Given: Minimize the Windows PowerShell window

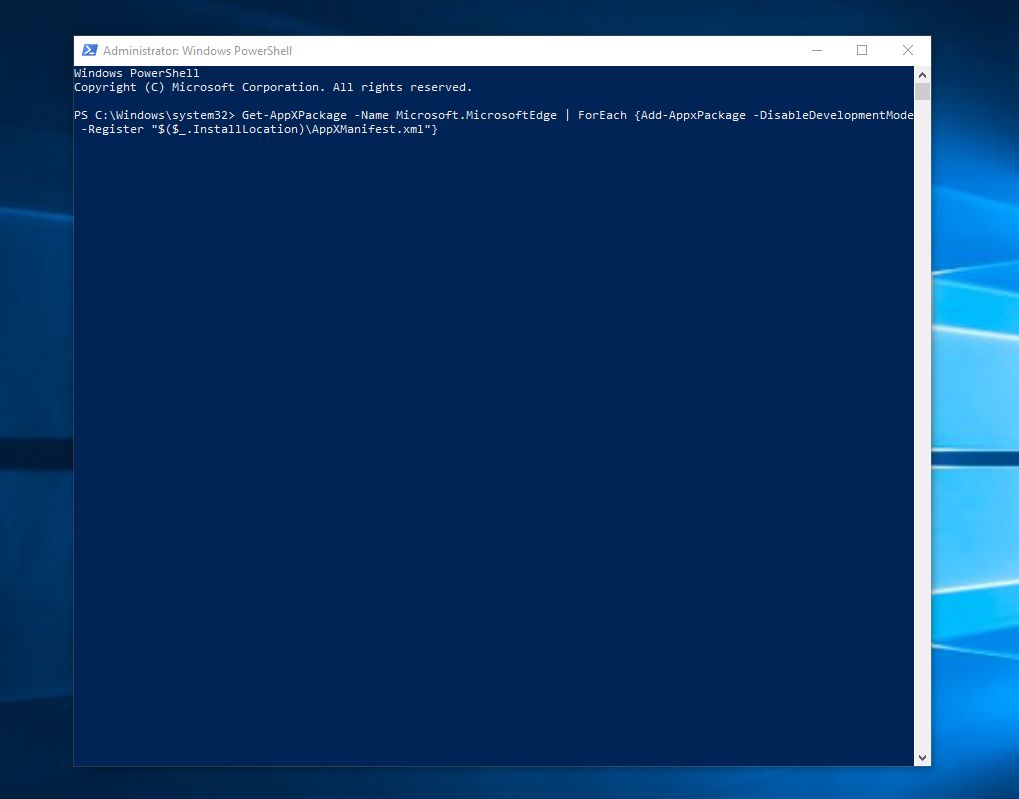Looking at the screenshot, I should click(x=817, y=51).
